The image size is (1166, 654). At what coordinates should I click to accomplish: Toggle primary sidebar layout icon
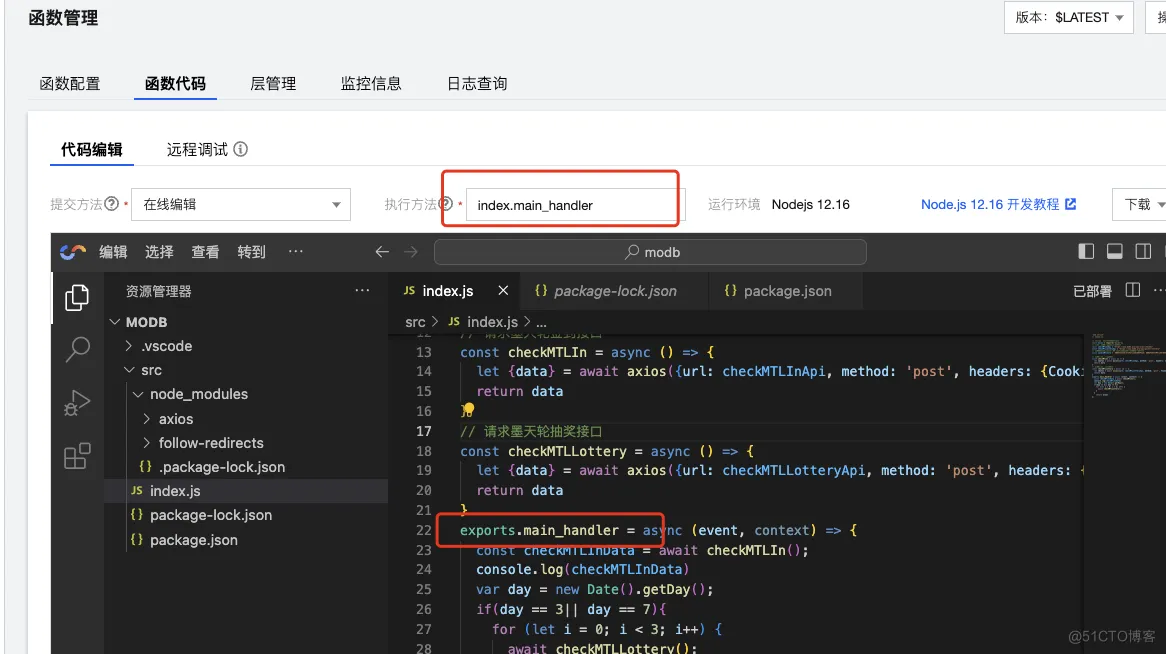click(x=1086, y=251)
